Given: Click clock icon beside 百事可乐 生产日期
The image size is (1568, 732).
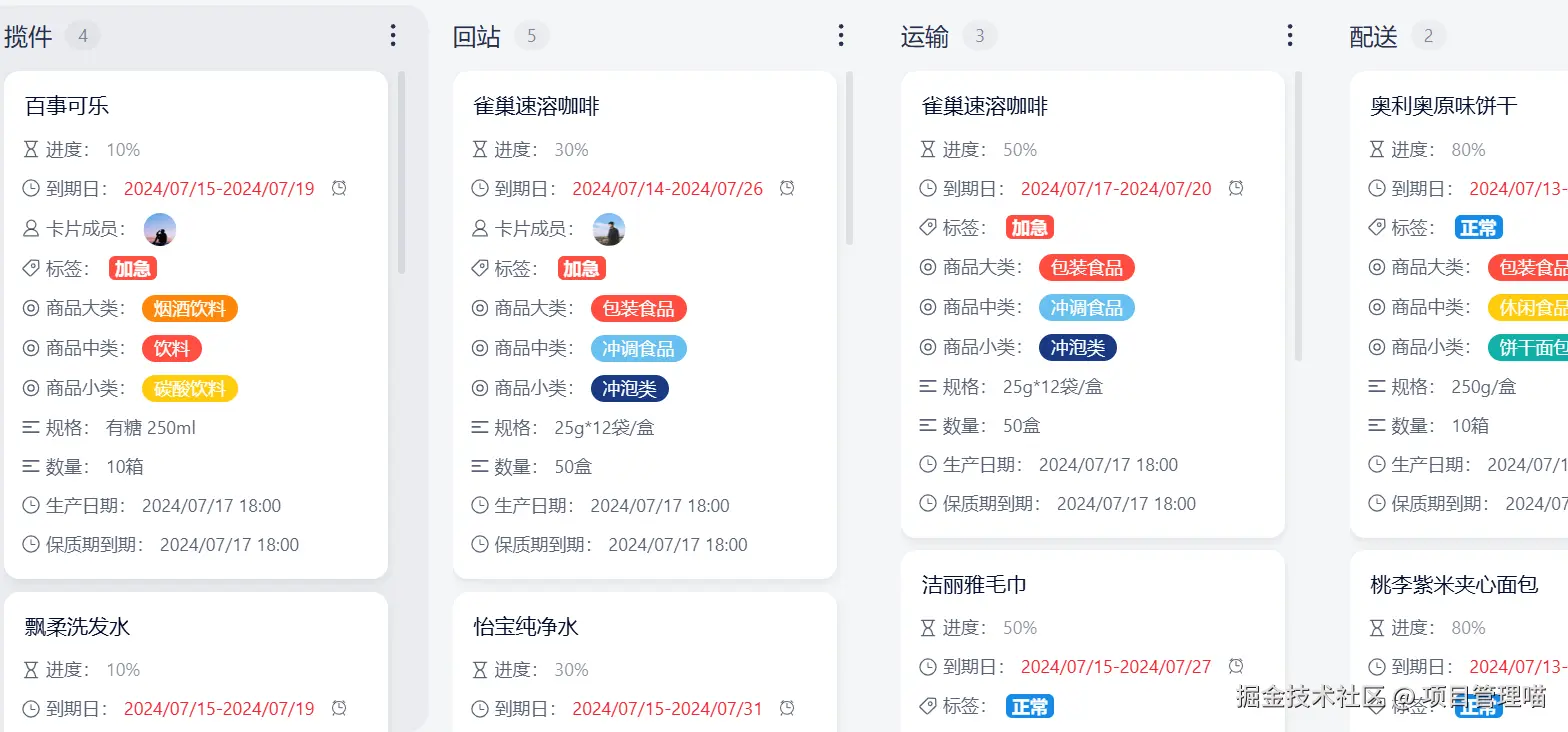Looking at the screenshot, I should click(31, 506).
